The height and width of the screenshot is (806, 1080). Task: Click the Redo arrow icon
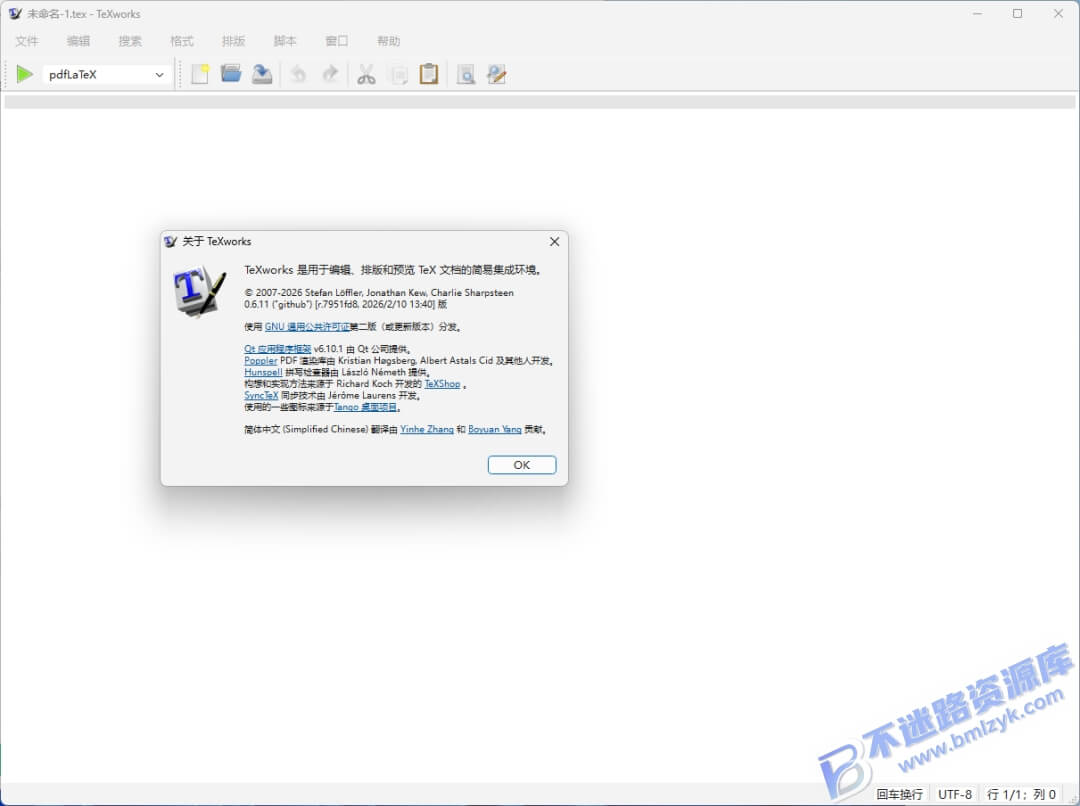click(x=331, y=74)
